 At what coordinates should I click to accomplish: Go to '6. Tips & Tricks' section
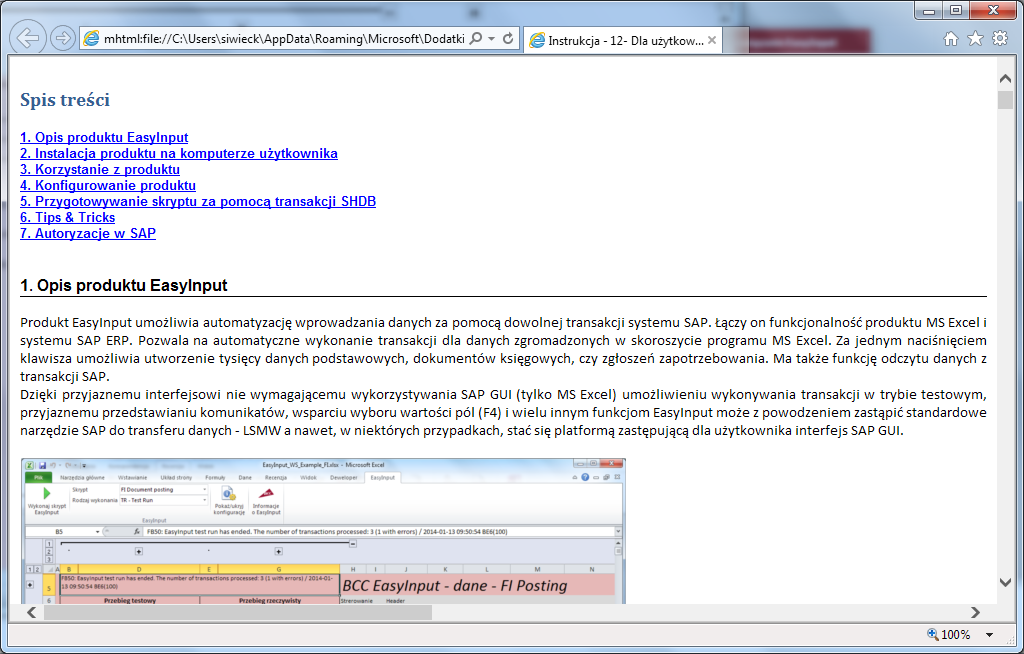[x=67, y=218]
